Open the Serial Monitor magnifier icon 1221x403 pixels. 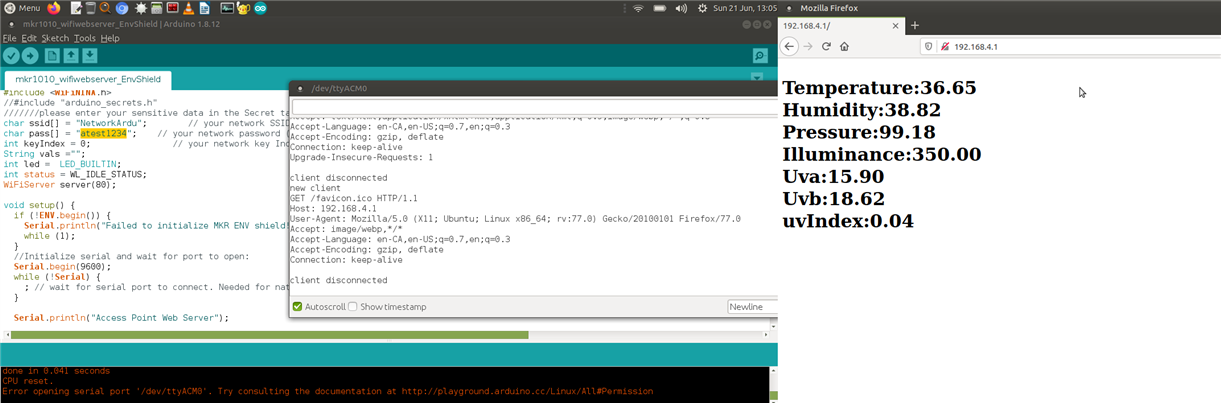click(760, 56)
